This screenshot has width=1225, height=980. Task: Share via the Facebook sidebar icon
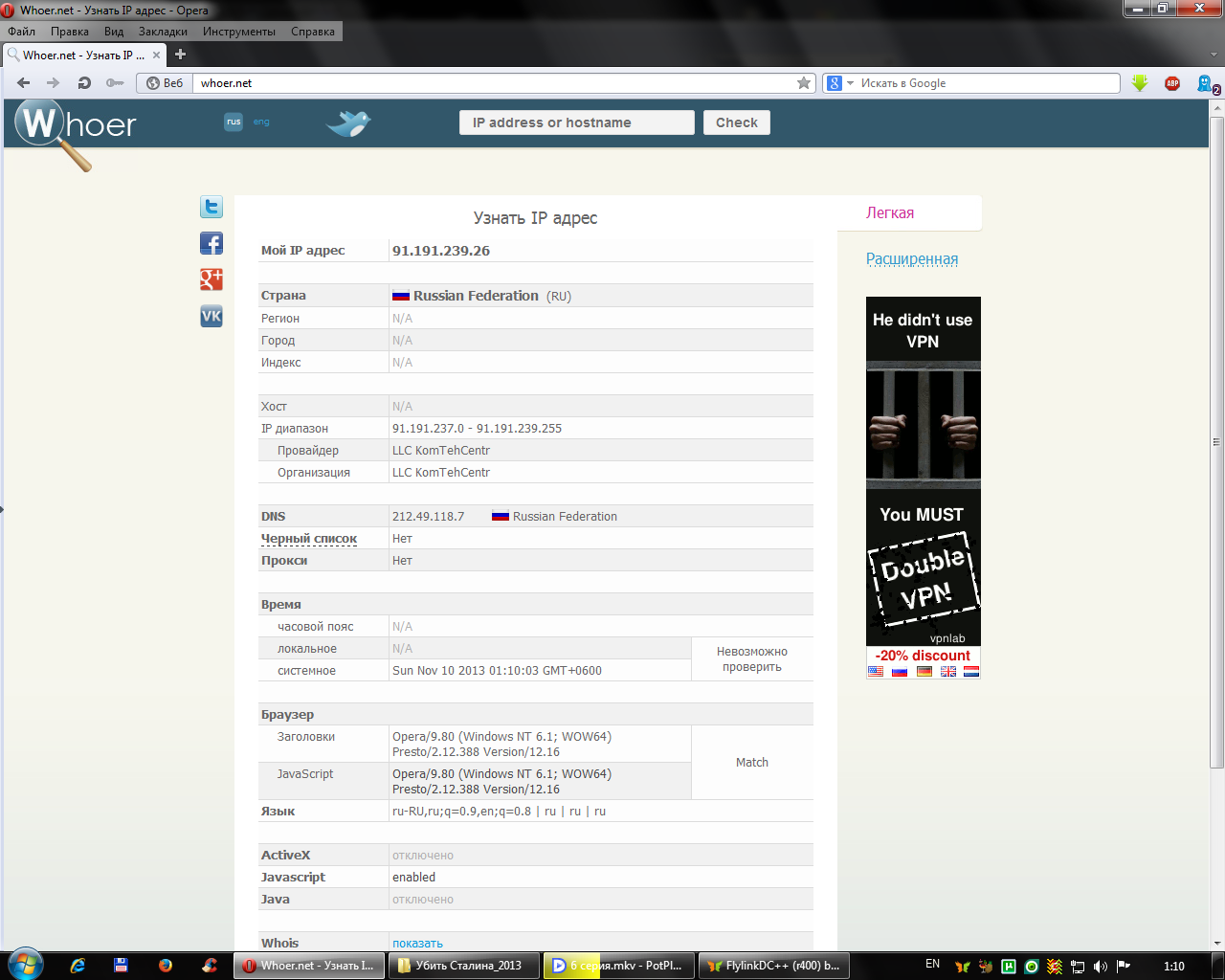tap(212, 243)
